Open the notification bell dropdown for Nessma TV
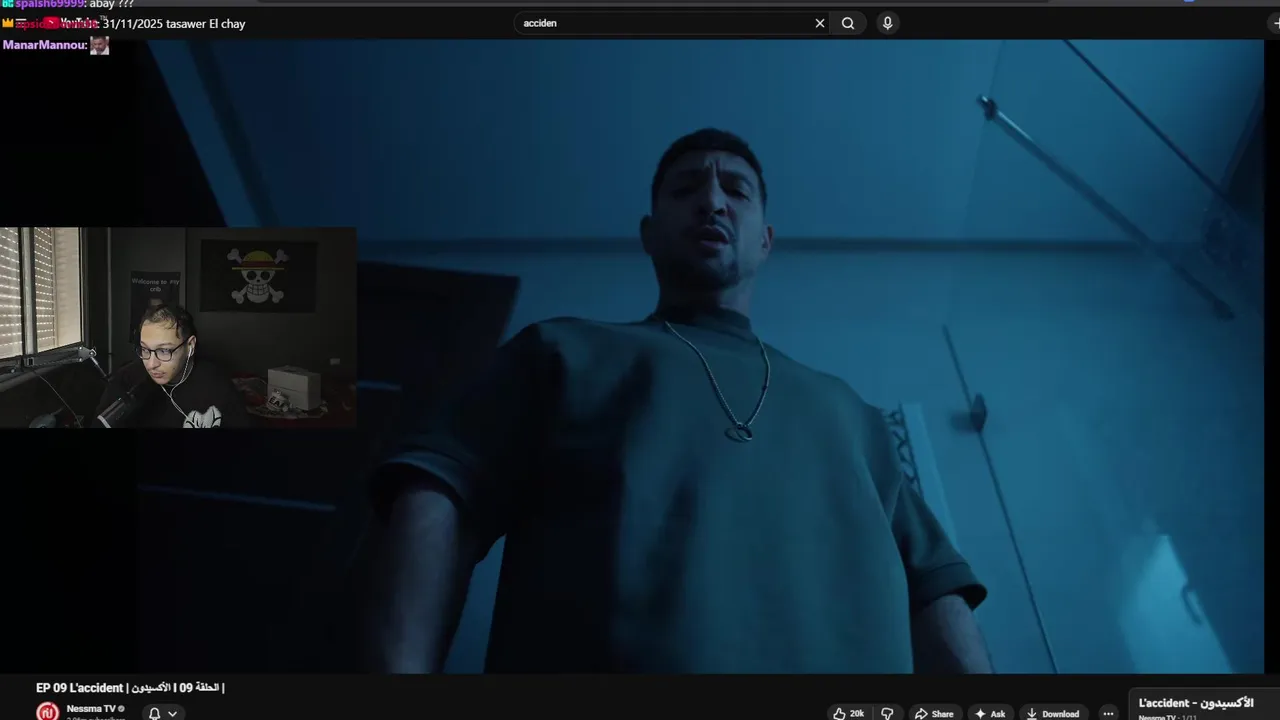 click(162, 713)
